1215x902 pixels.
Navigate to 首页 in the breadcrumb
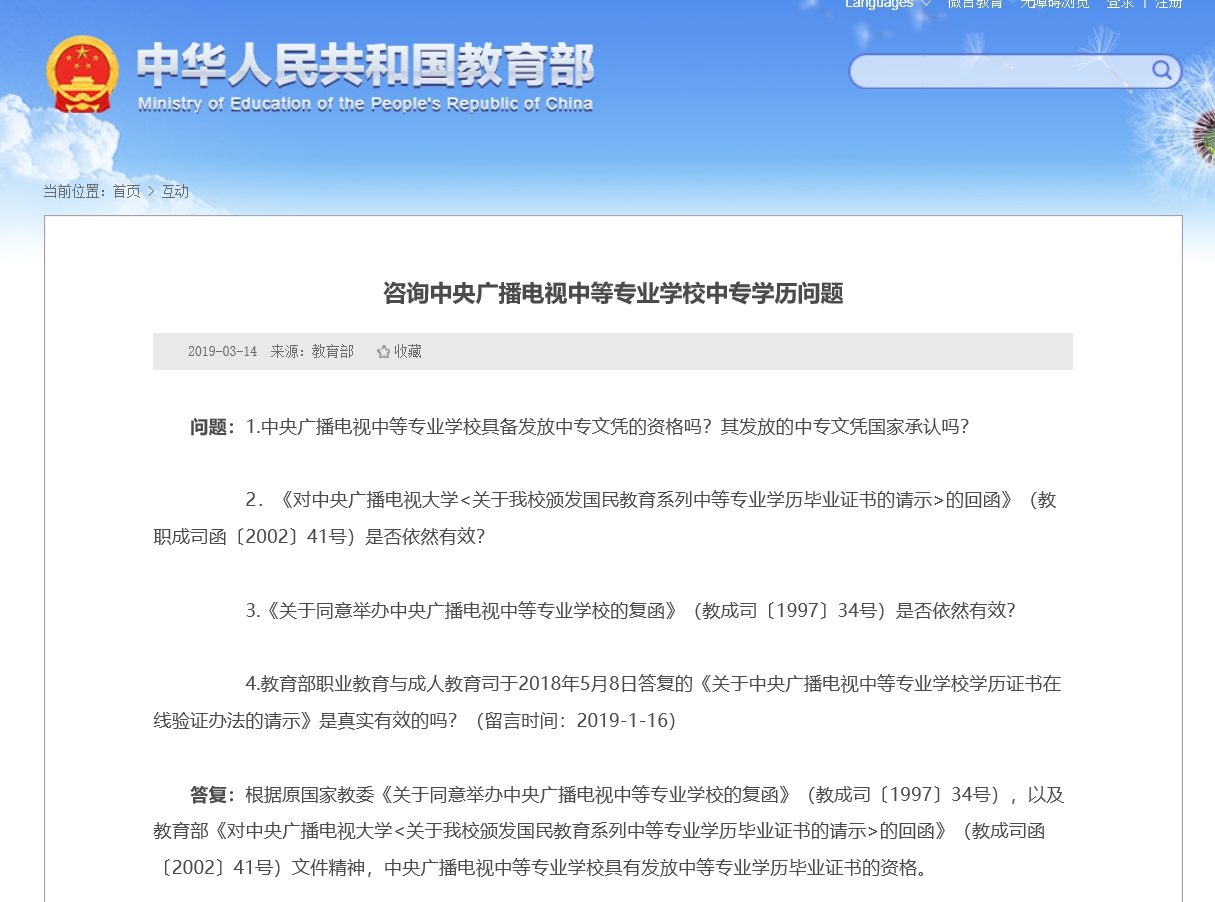[x=125, y=192]
